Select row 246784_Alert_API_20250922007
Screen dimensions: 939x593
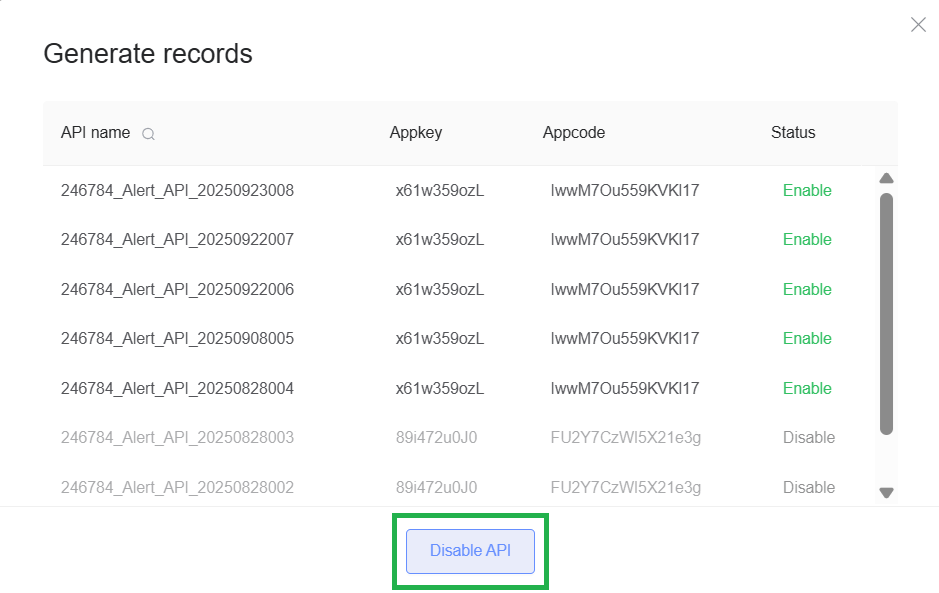177,239
